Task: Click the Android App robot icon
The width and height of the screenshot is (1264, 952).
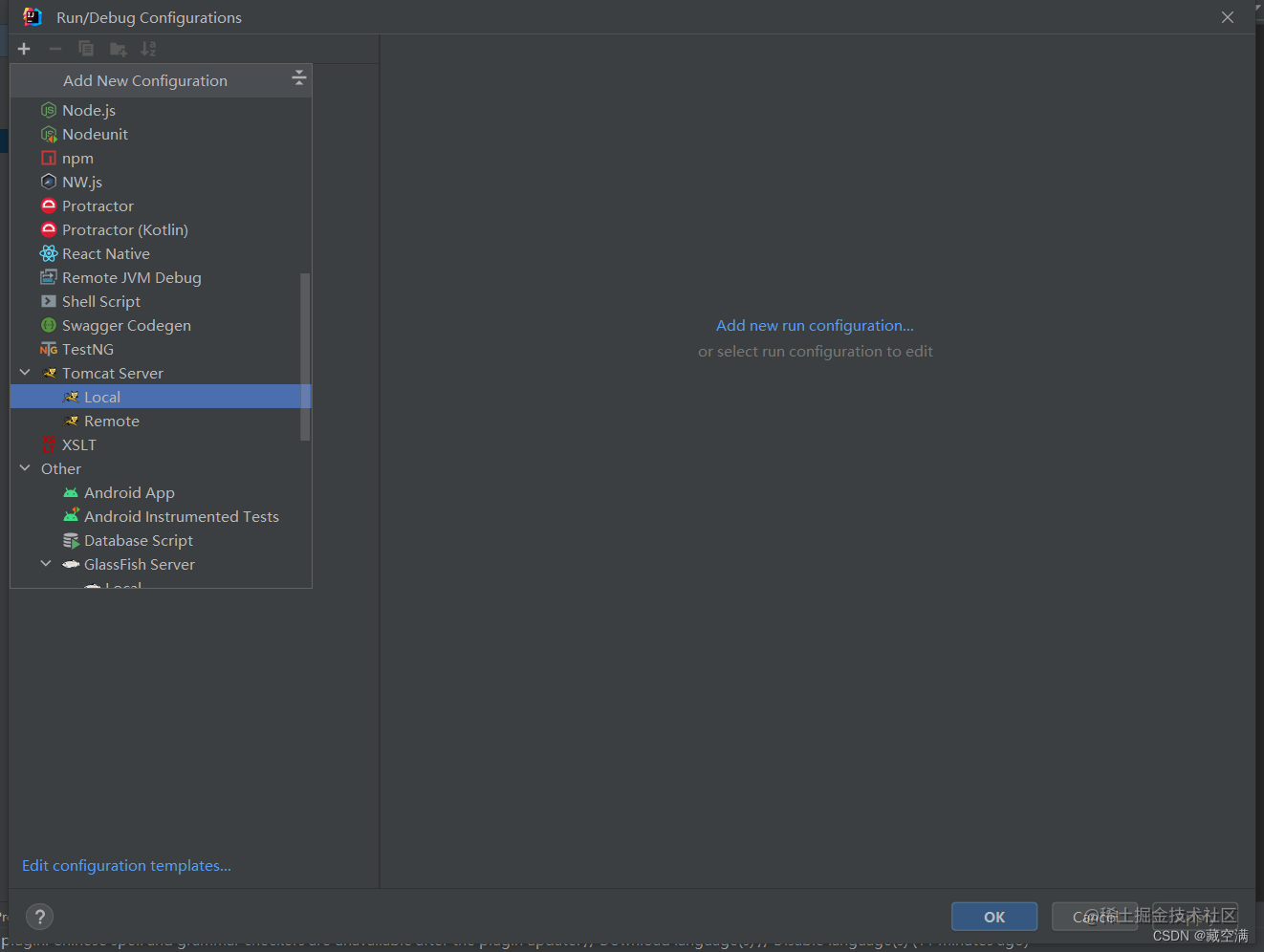Action: click(71, 492)
